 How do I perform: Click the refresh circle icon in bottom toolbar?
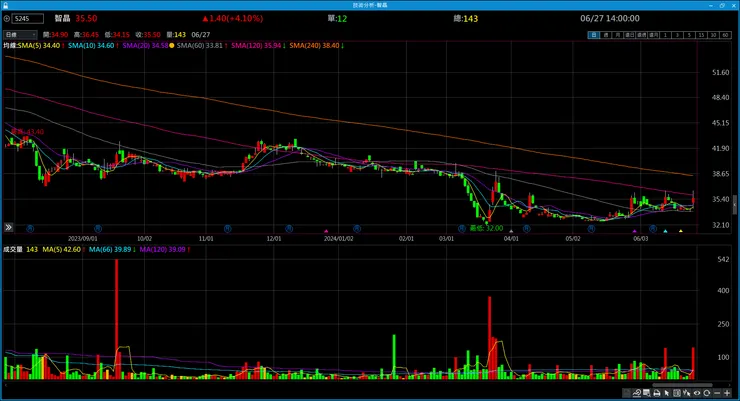[706, 393]
